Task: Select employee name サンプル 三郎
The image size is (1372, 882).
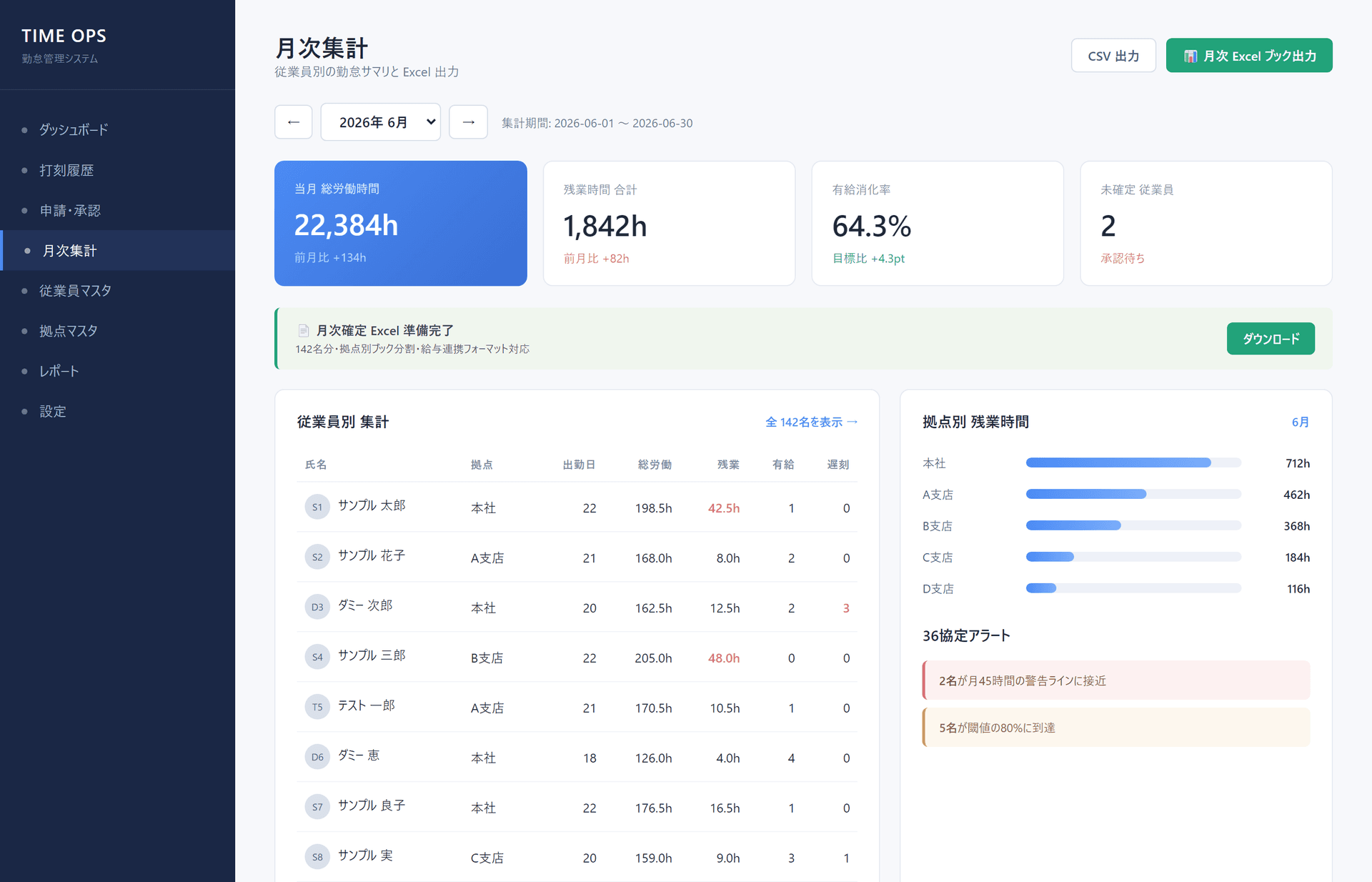Action: 372,655
